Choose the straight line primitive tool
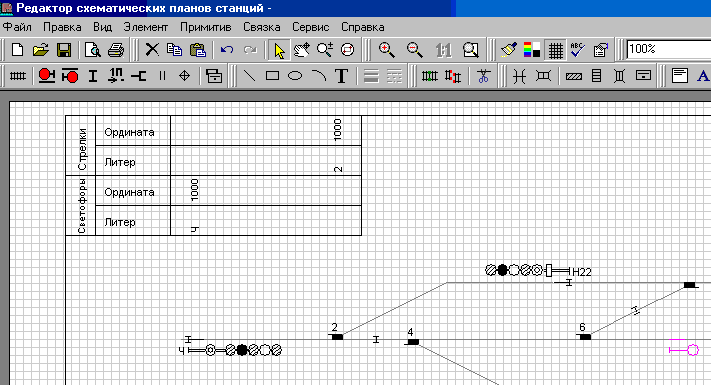712x387 pixels. [249, 76]
